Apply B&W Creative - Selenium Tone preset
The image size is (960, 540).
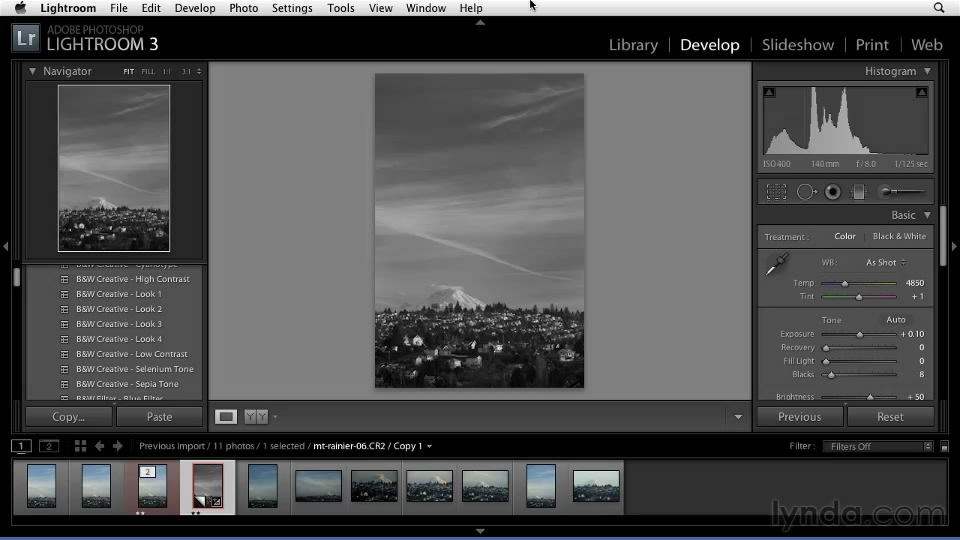point(134,369)
